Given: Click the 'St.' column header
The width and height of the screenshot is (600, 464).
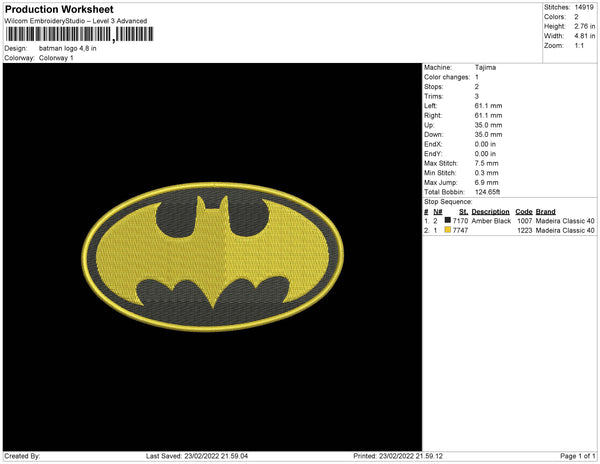Looking at the screenshot, I should pos(463,212).
